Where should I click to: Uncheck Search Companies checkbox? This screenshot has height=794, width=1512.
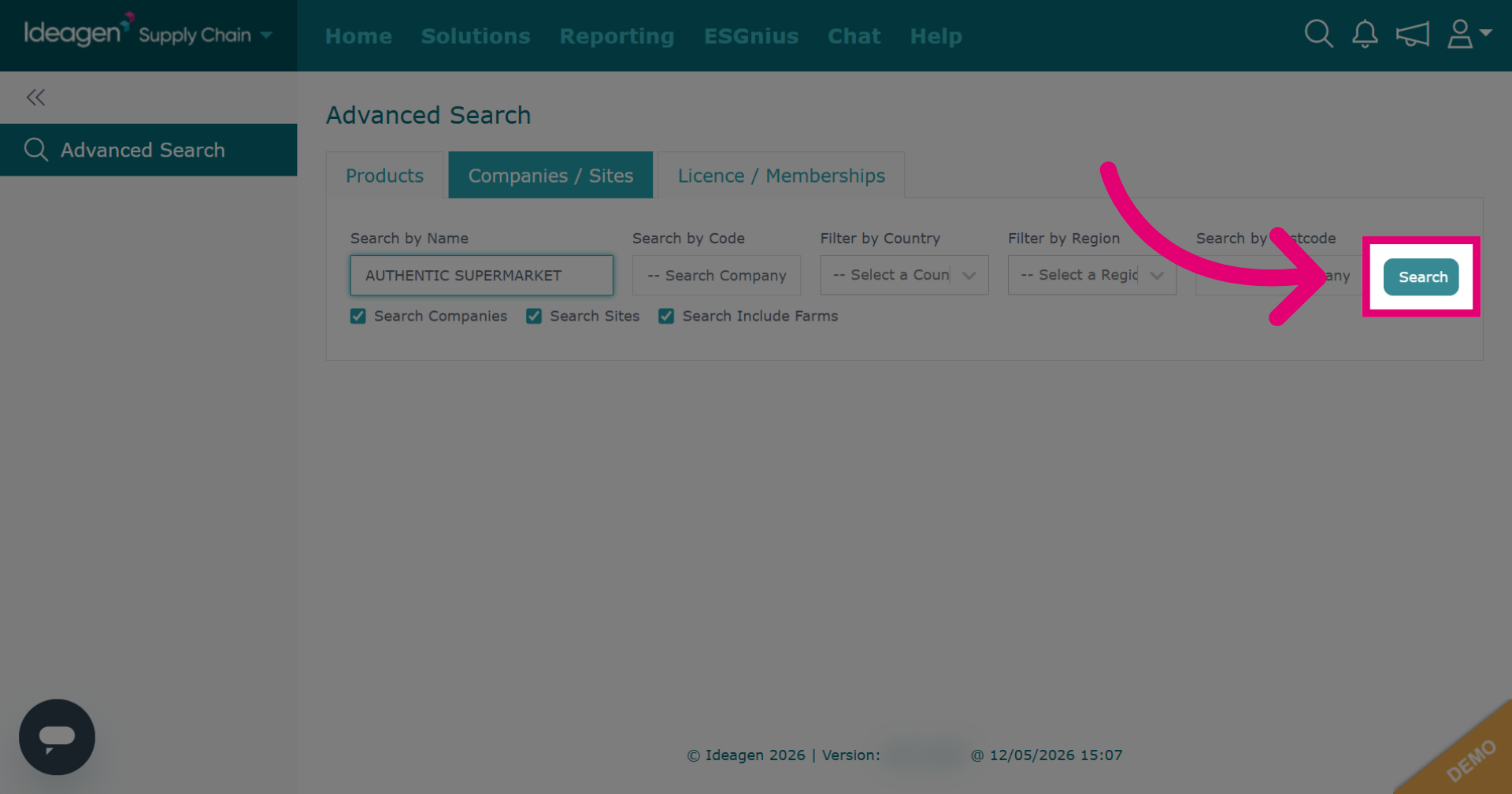click(358, 316)
